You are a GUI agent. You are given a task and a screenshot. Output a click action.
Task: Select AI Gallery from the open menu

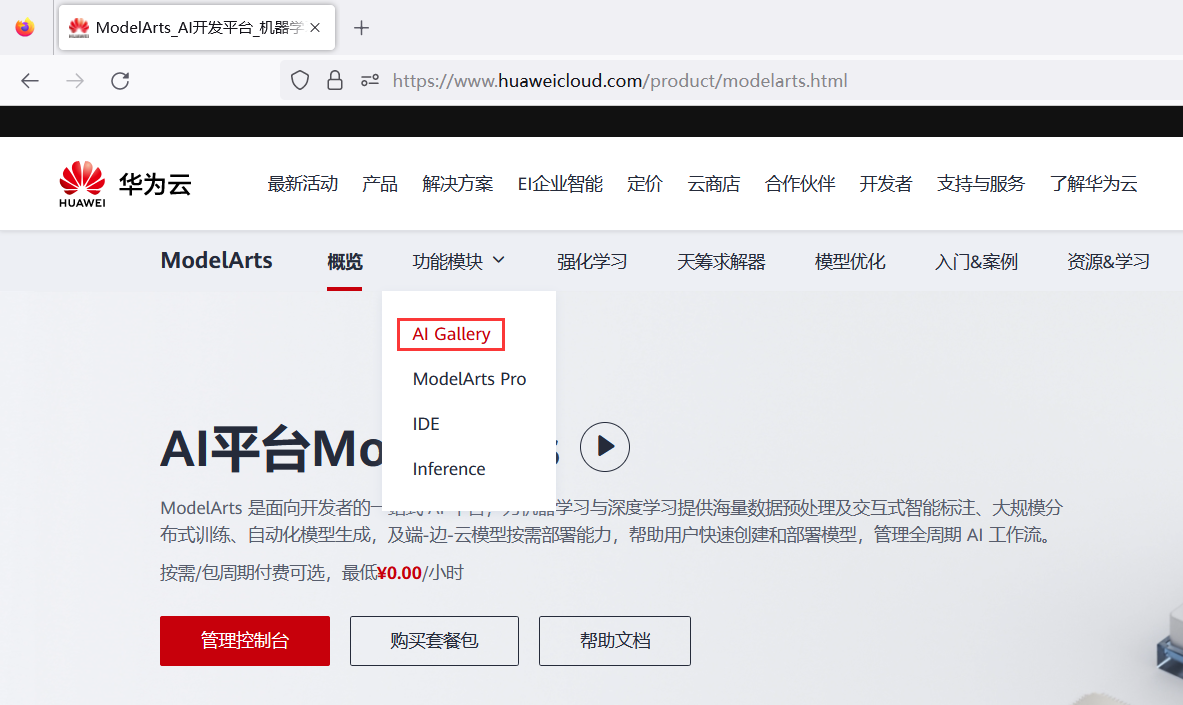[x=450, y=334]
